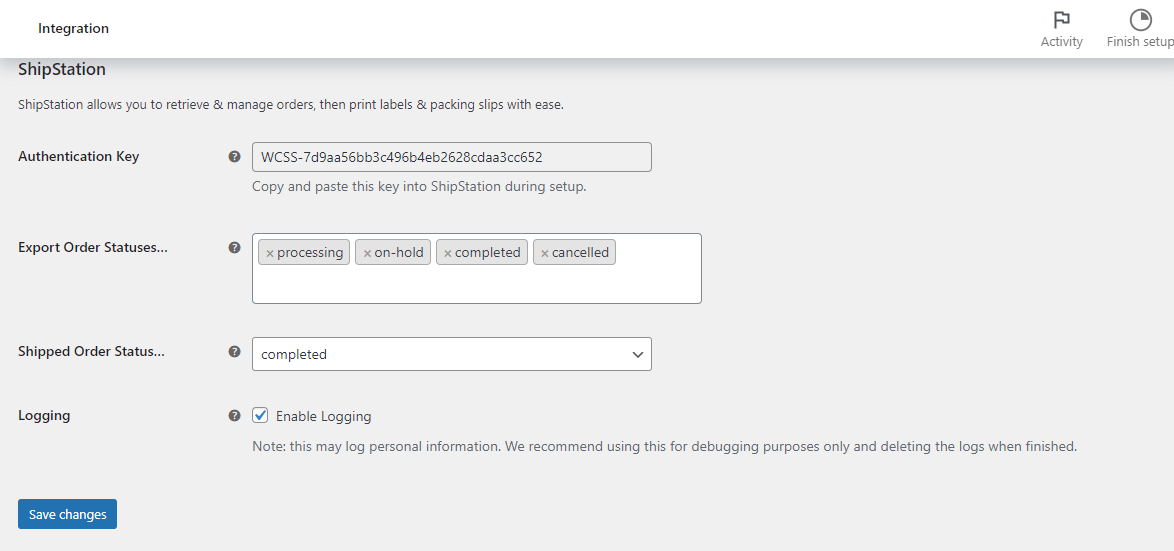Remove the processing status tag

[x=270, y=253]
